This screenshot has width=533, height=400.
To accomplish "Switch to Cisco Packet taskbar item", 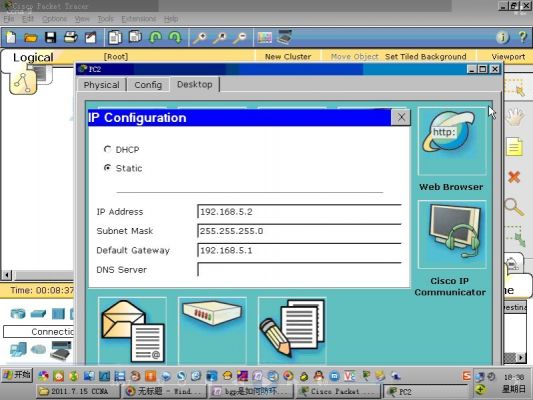I will (x=337, y=391).
